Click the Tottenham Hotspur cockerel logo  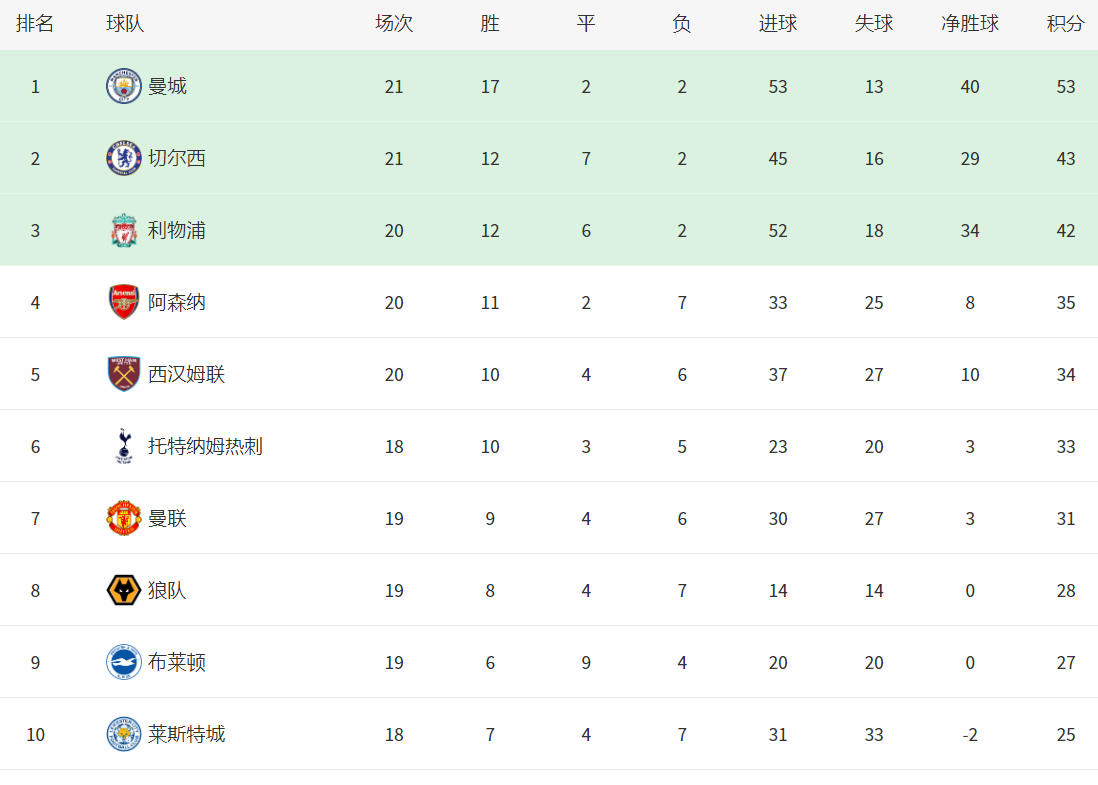(124, 446)
